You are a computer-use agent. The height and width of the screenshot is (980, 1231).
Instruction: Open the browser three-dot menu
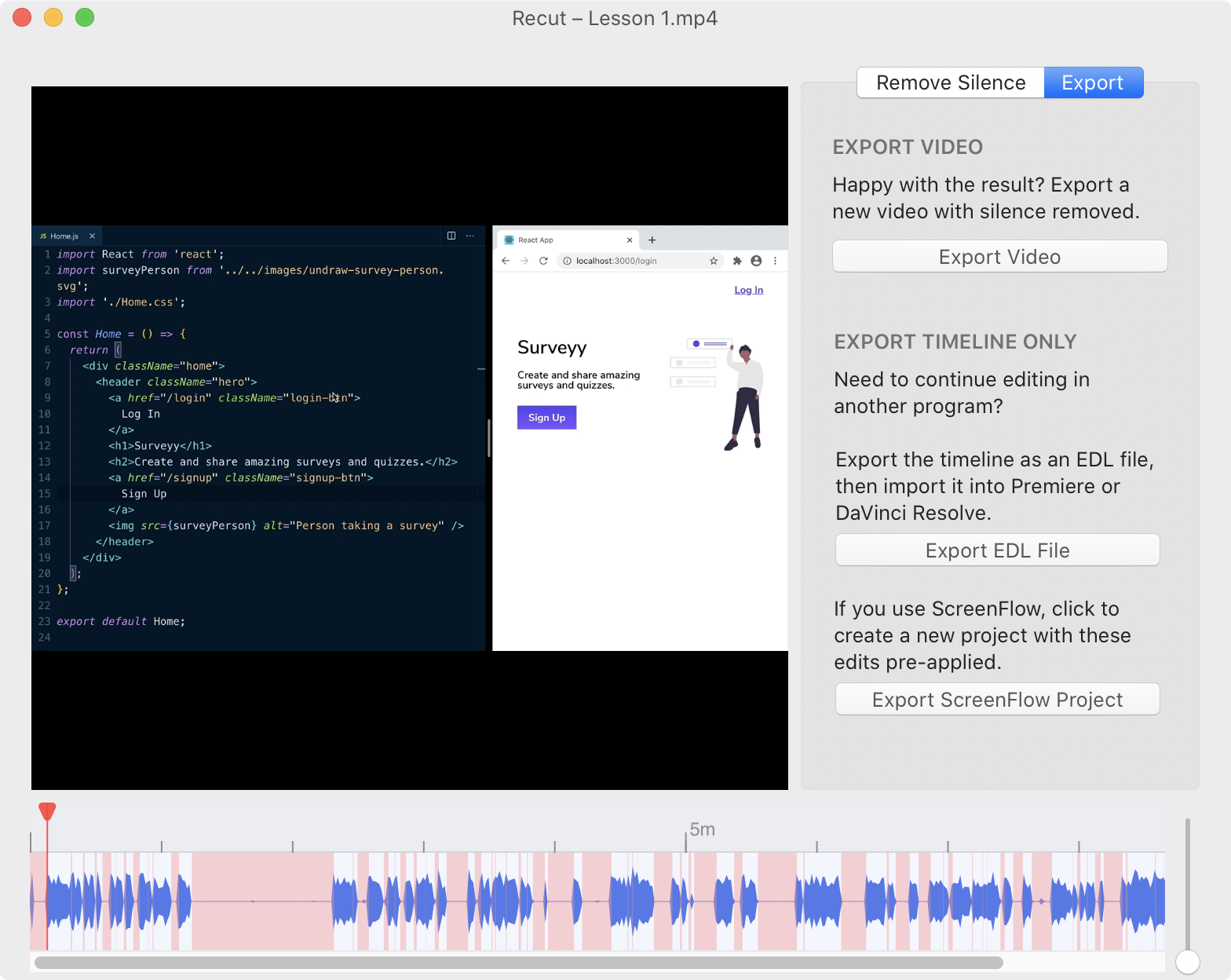[775, 261]
